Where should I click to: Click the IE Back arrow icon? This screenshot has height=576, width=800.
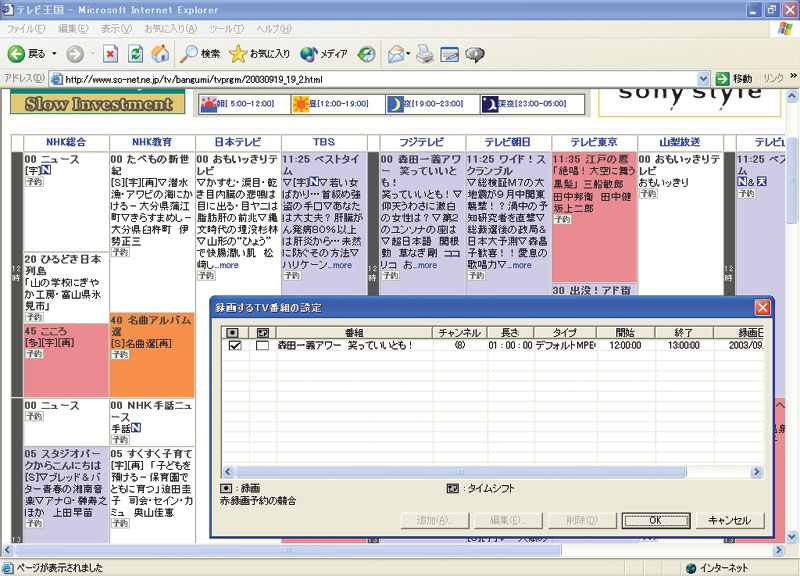(x=16, y=54)
